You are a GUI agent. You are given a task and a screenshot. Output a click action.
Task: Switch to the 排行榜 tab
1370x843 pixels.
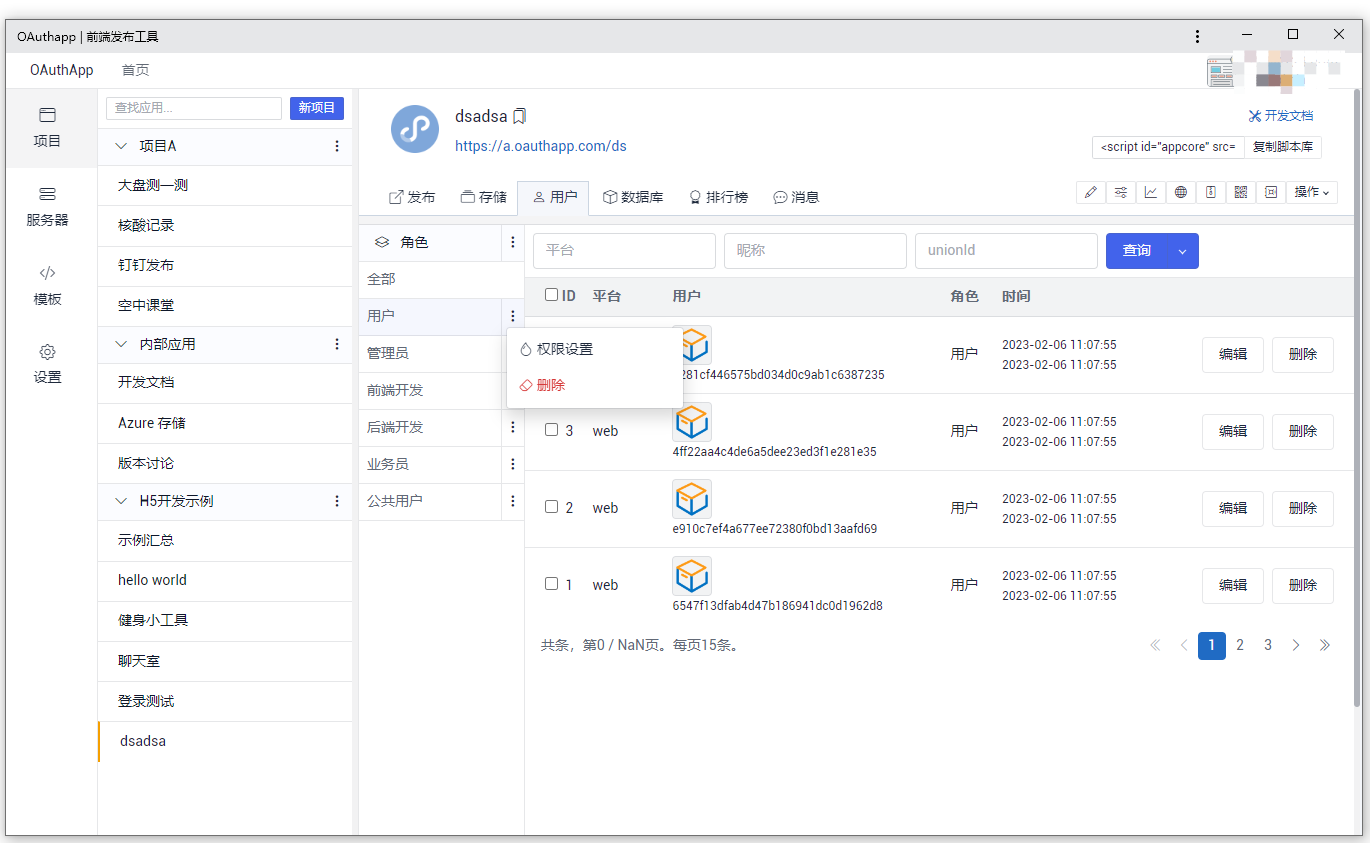coord(718,197)
